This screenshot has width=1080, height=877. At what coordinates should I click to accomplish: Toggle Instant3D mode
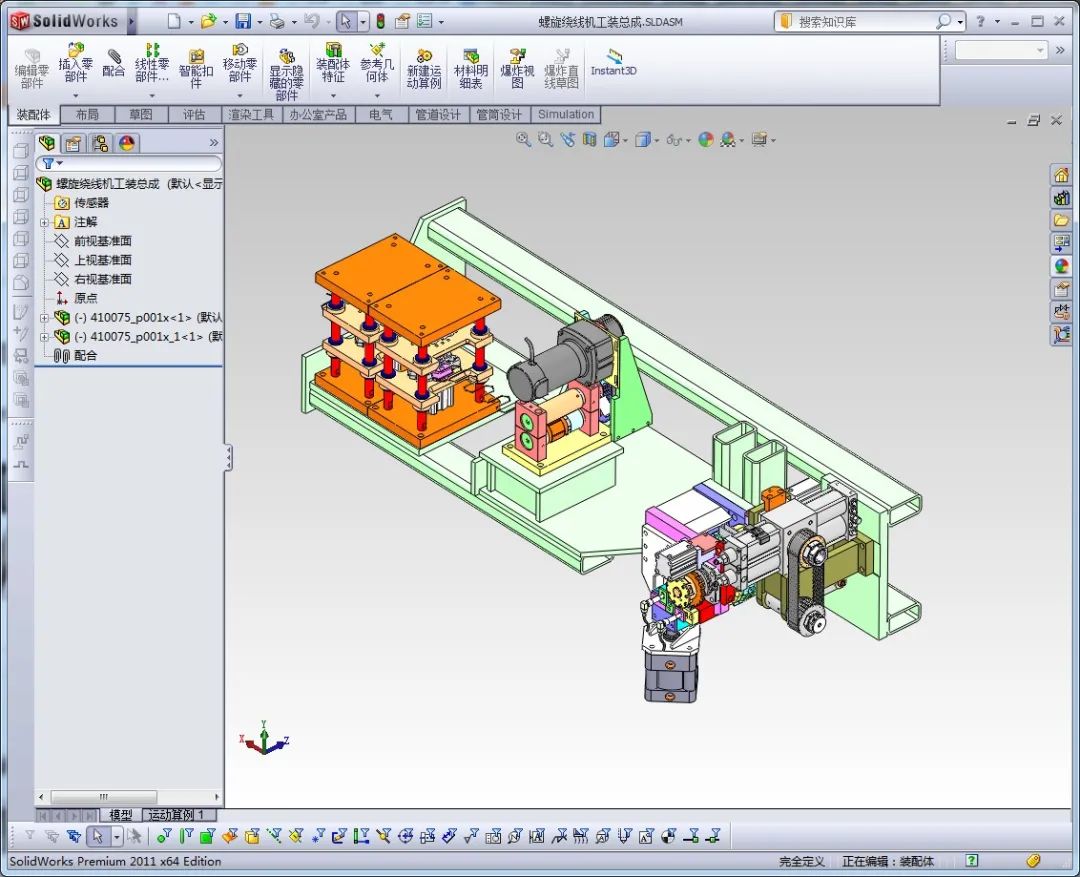tap(613, 63)
